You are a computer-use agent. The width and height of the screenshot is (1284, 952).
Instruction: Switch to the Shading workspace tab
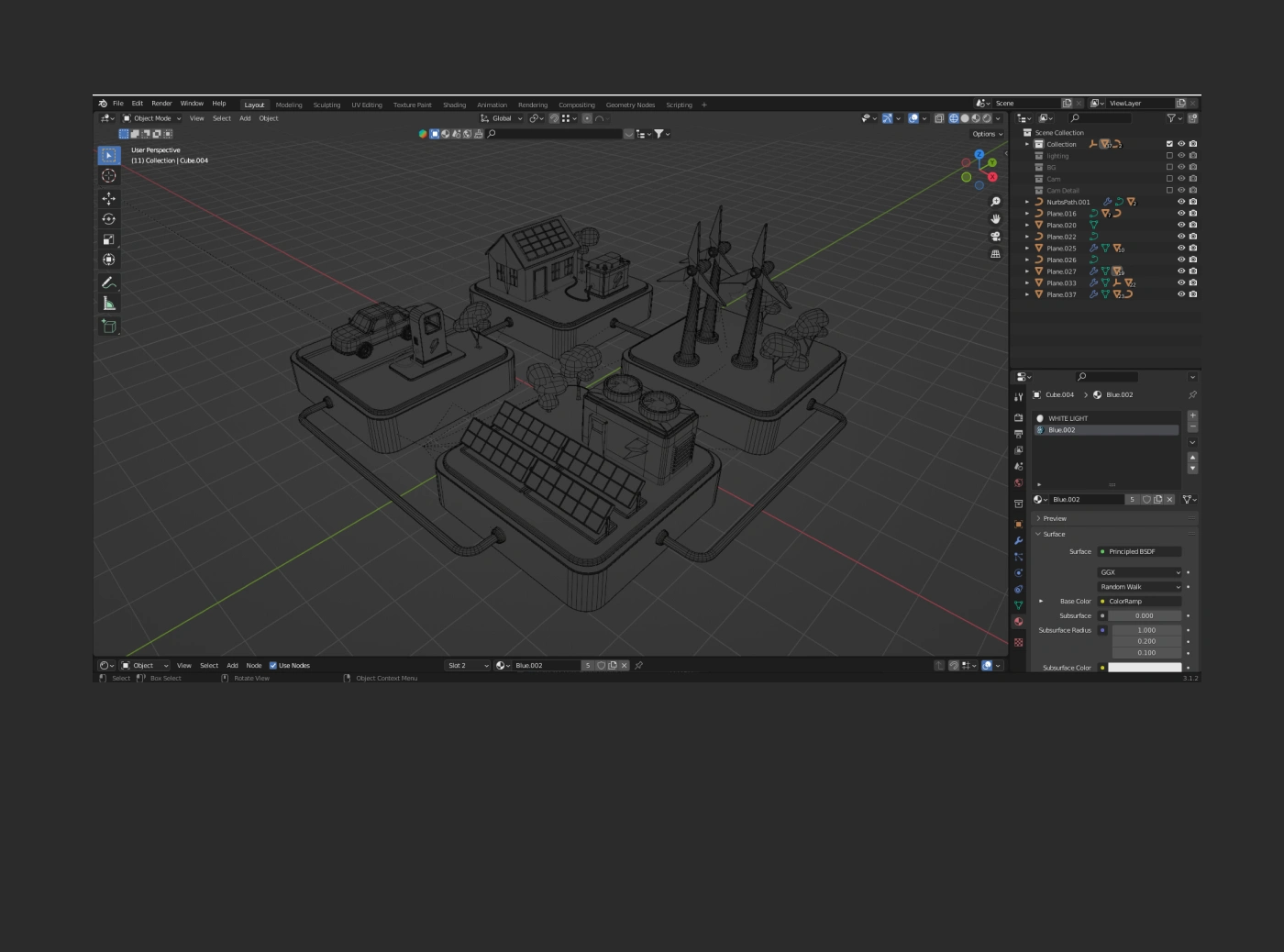tap(454, 105)
